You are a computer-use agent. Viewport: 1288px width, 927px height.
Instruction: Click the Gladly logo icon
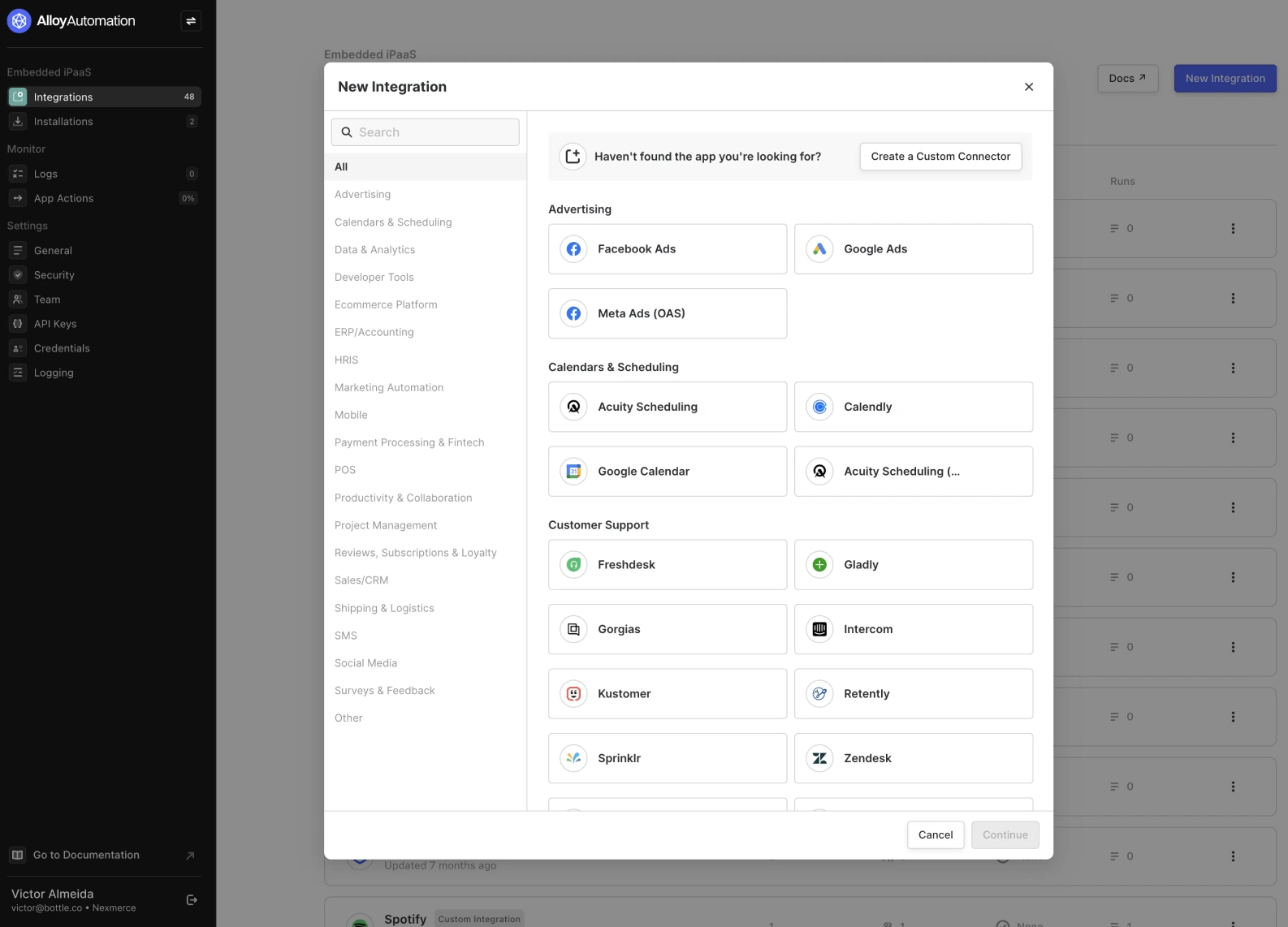[819, 565]
